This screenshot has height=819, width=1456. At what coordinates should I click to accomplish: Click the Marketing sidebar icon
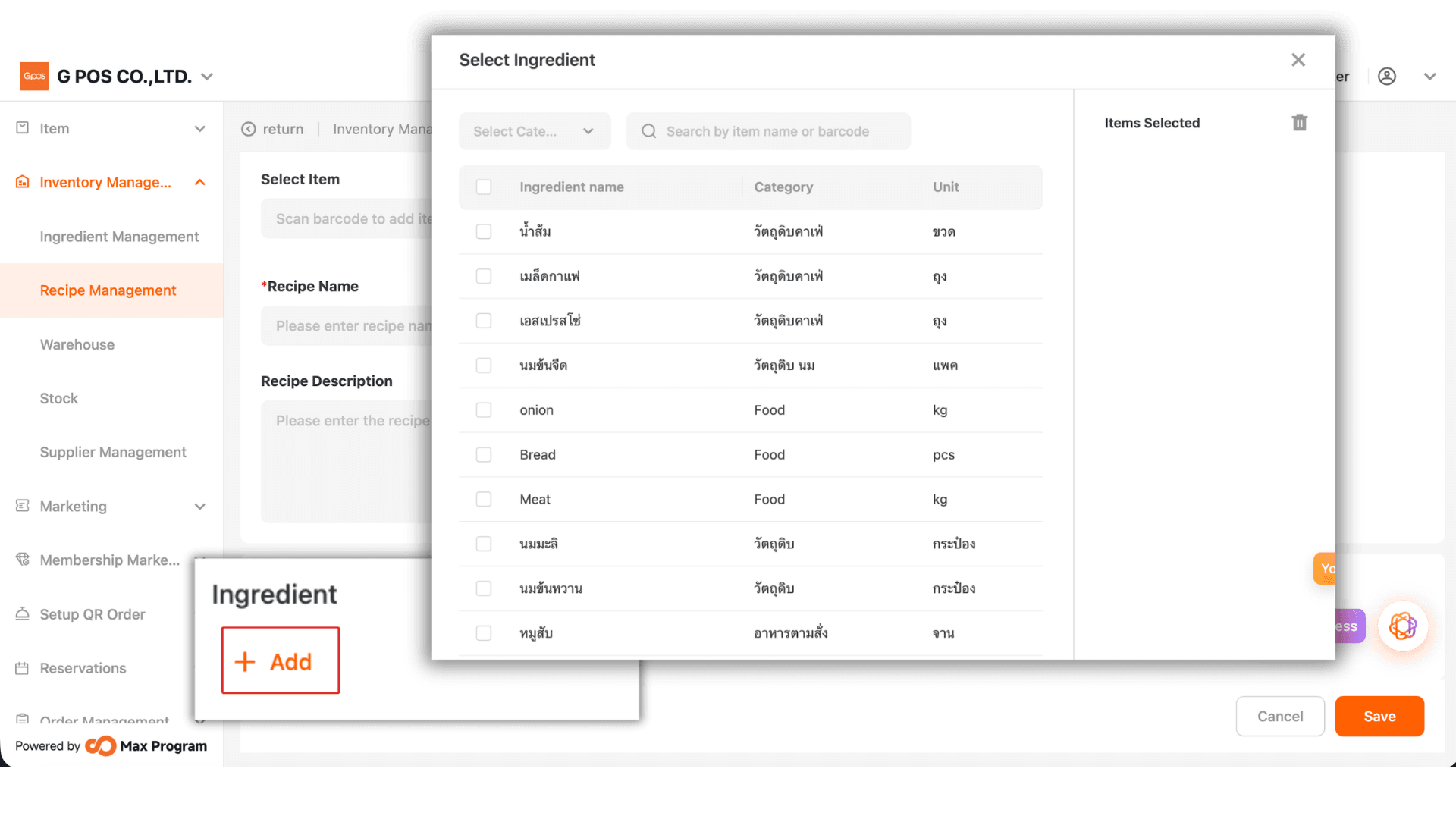[x=23, y=506]
